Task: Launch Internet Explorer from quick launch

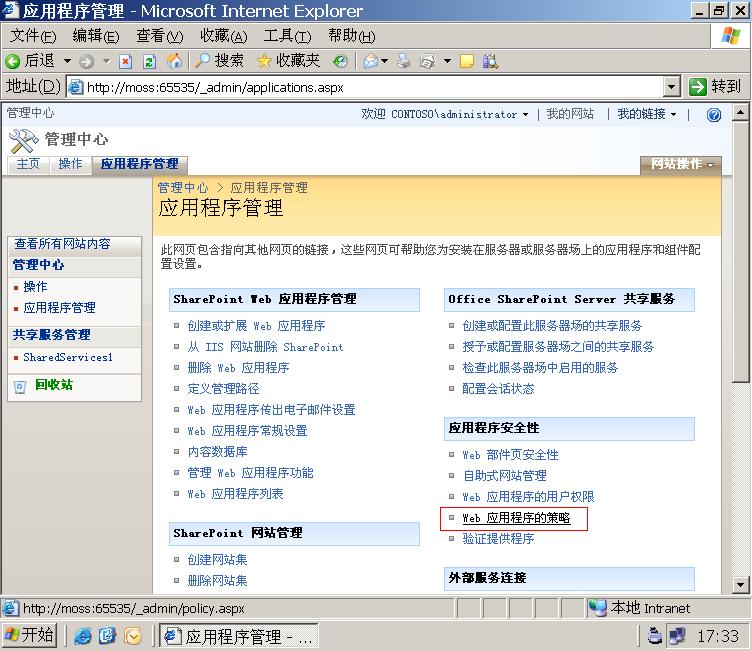Action: tap(82, 636)
